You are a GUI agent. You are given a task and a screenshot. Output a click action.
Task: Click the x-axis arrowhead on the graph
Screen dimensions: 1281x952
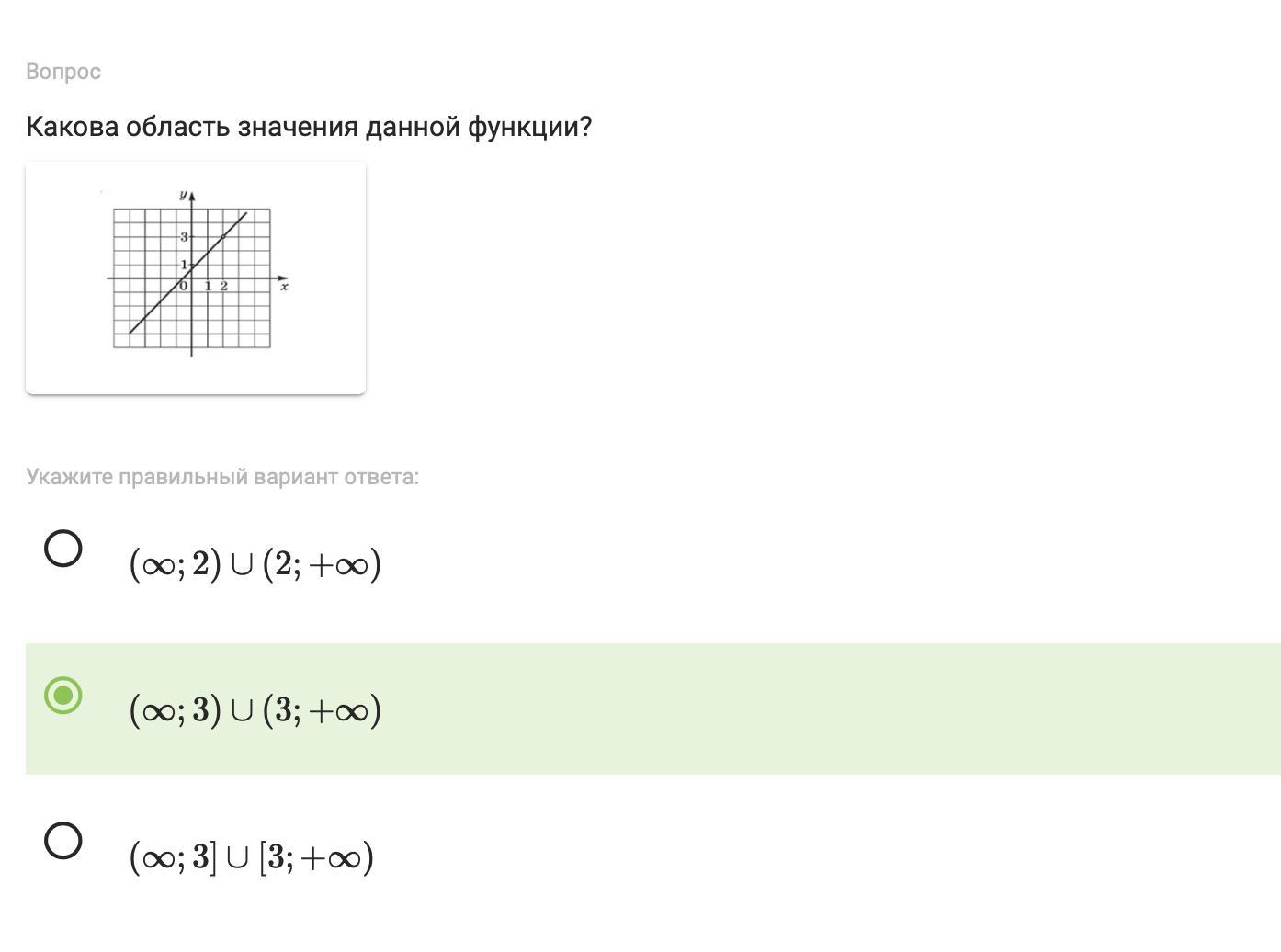282,278
